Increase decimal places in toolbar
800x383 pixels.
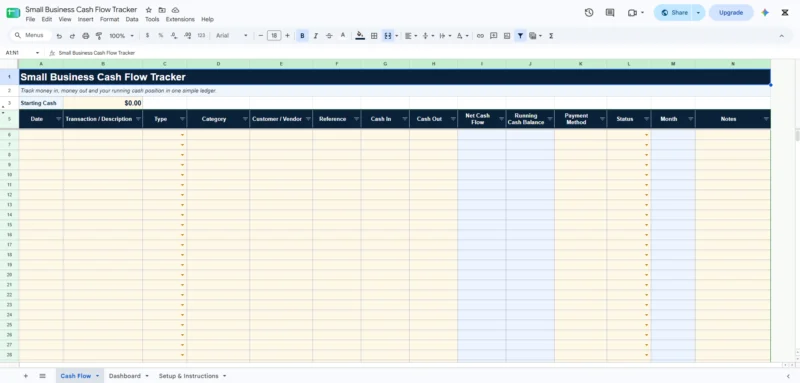tap(187, 36)
